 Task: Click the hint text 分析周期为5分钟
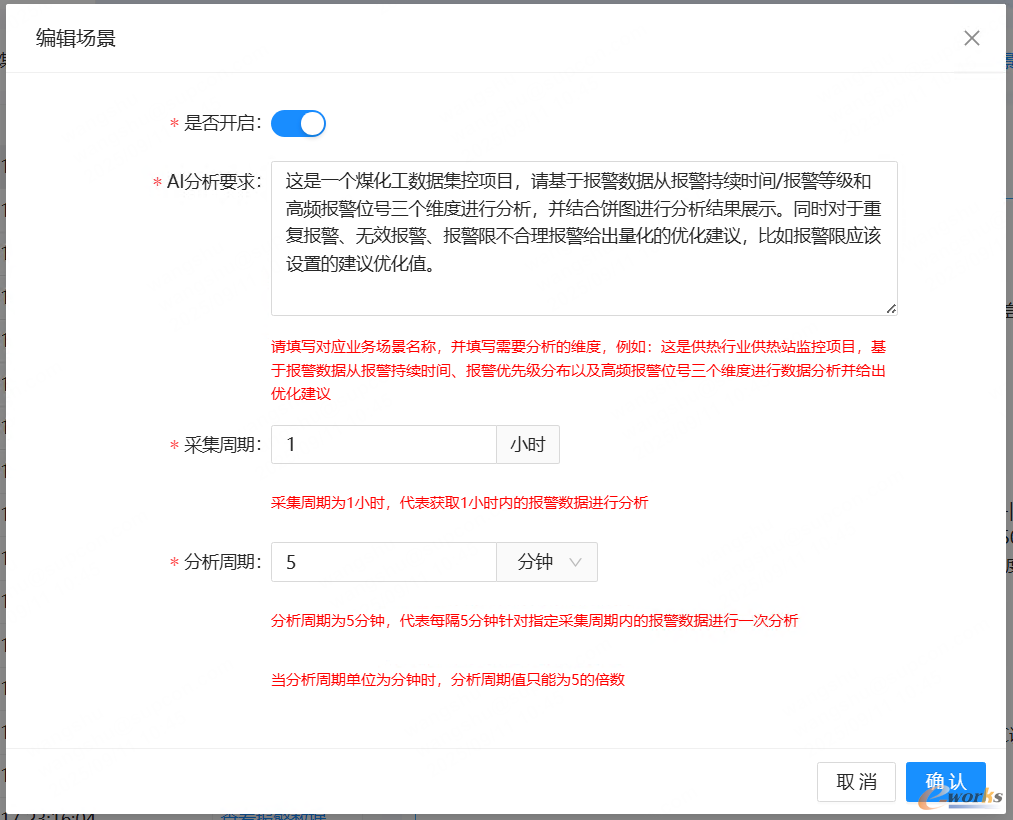point(534,621)
